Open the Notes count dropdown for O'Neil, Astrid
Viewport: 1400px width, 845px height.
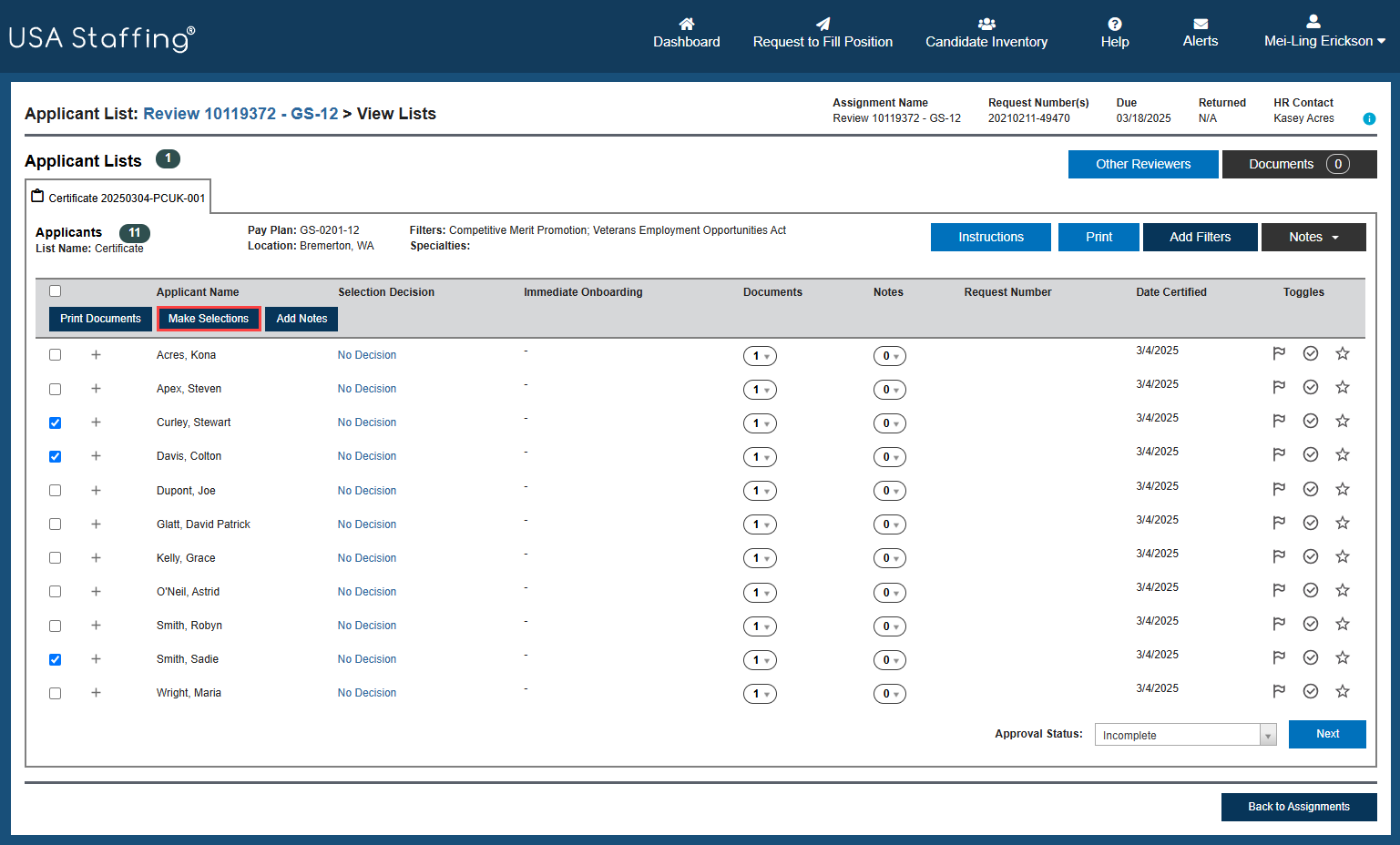pyautogui.click(x=890, y=593)
